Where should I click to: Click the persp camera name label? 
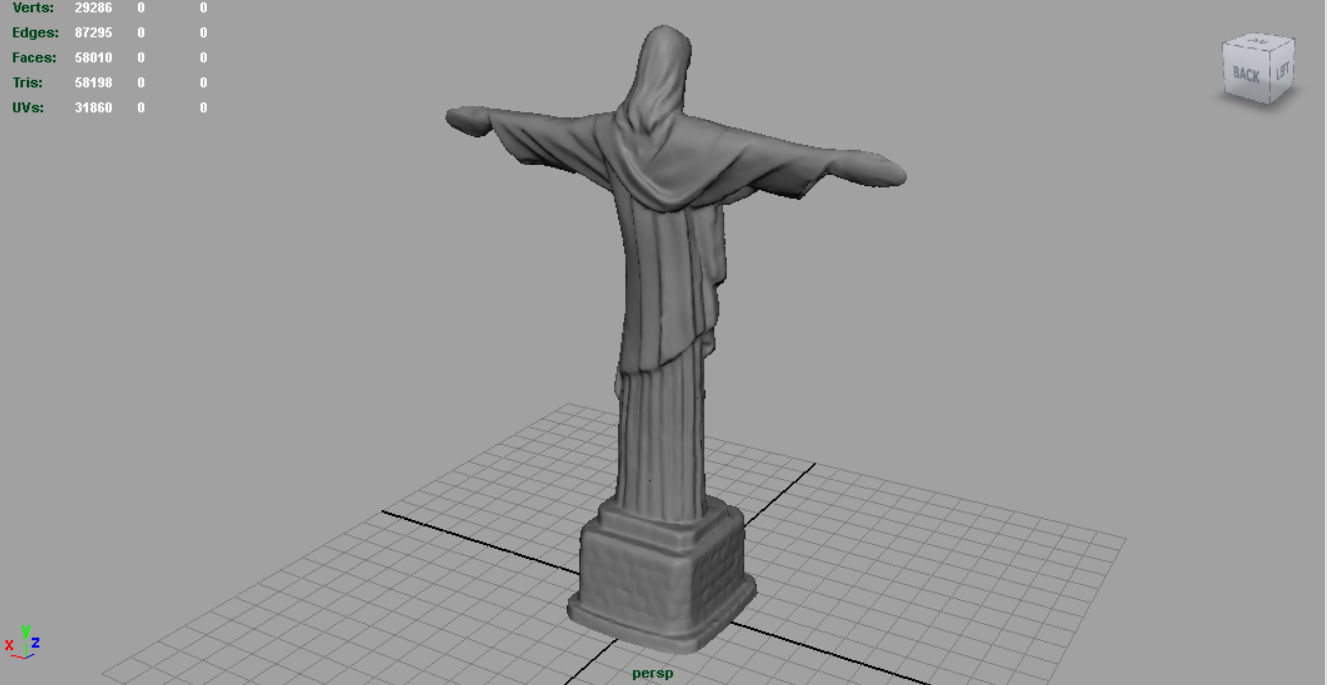click(x=653, y=673)
